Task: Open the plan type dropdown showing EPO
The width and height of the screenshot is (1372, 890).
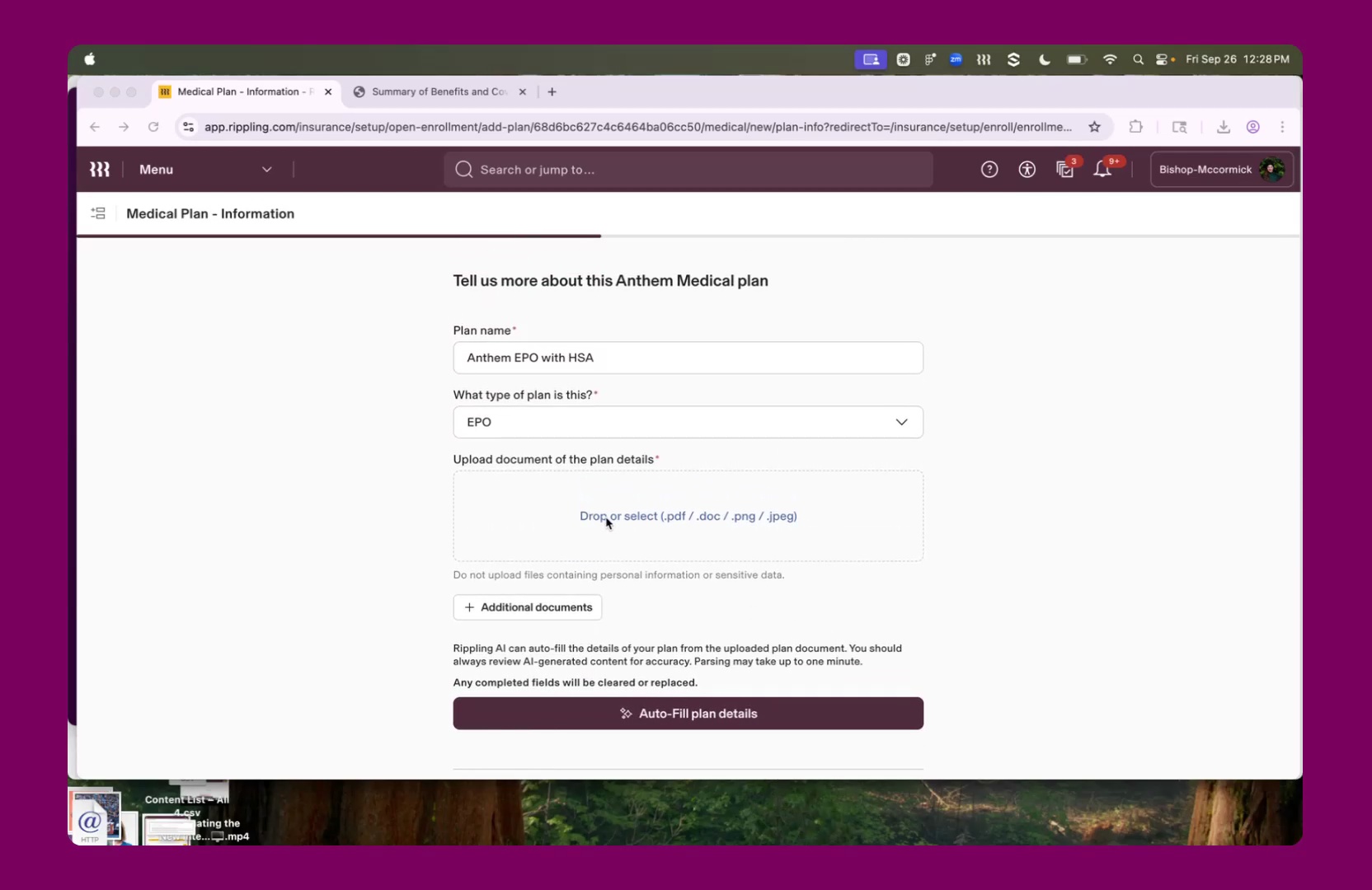Action: pos(688,422)
